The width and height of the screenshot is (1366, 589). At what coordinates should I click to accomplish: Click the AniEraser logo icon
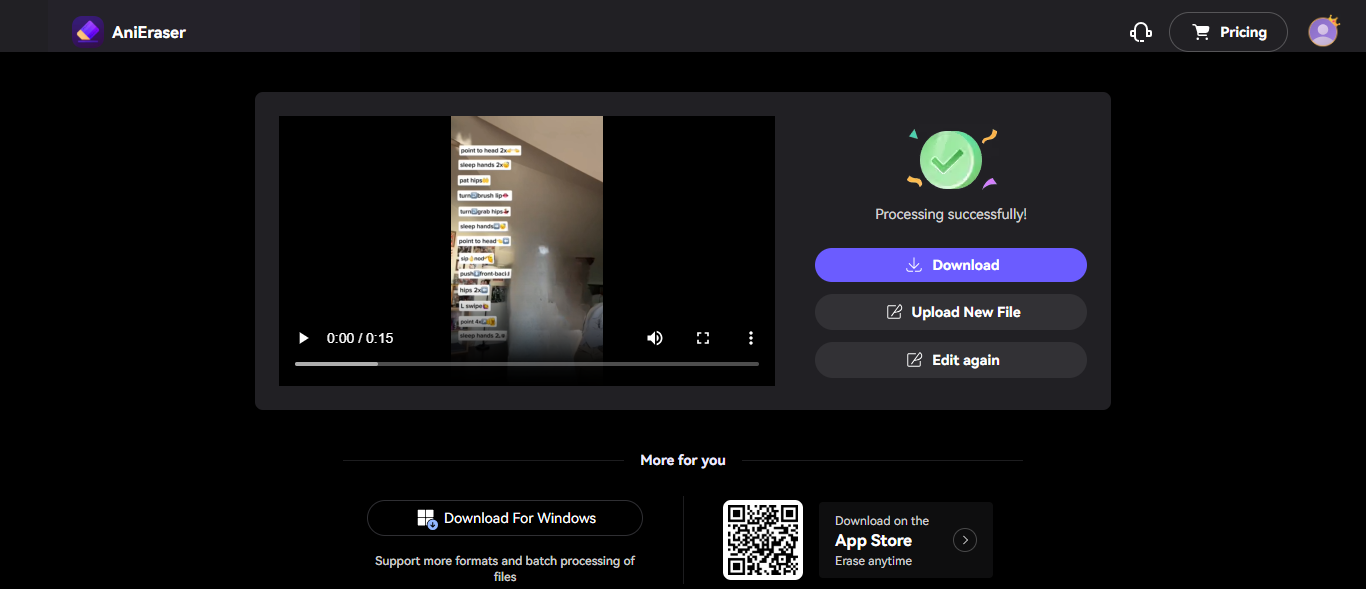tap(88, 31)
